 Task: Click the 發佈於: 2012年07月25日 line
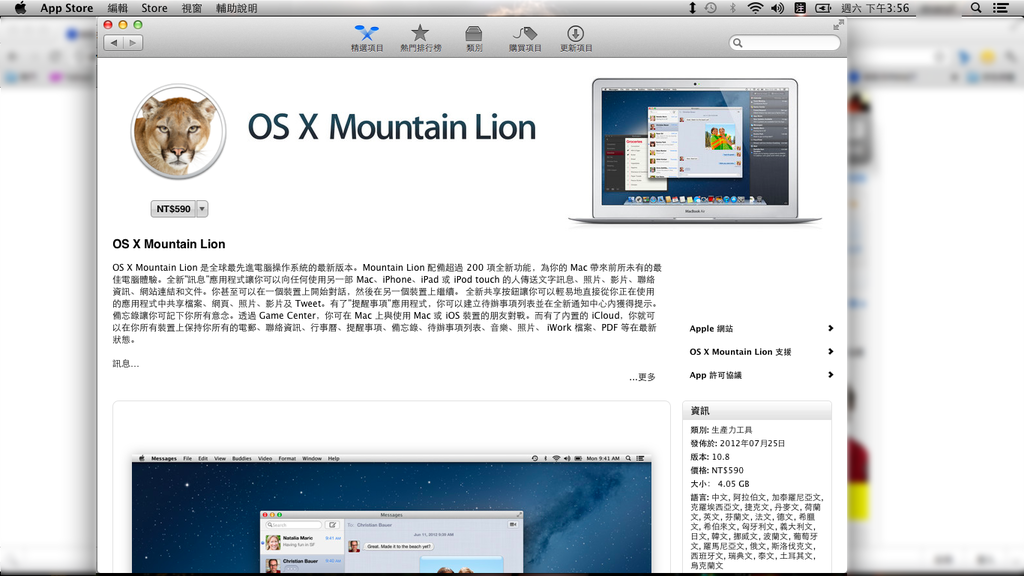[737, 443]
